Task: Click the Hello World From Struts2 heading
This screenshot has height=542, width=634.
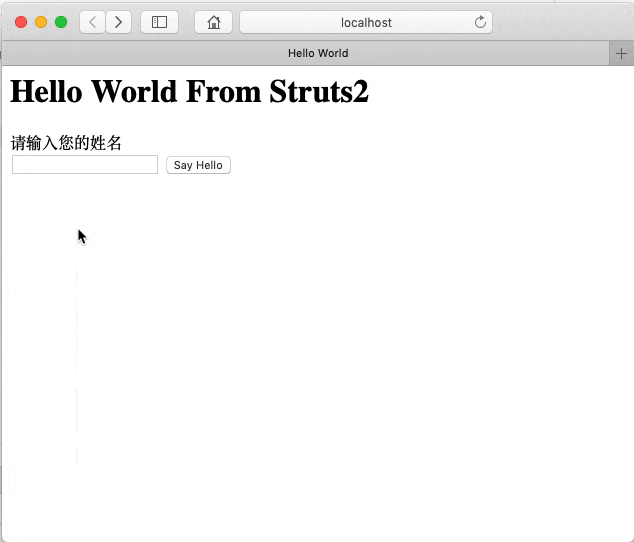Action: coord(189,91)
